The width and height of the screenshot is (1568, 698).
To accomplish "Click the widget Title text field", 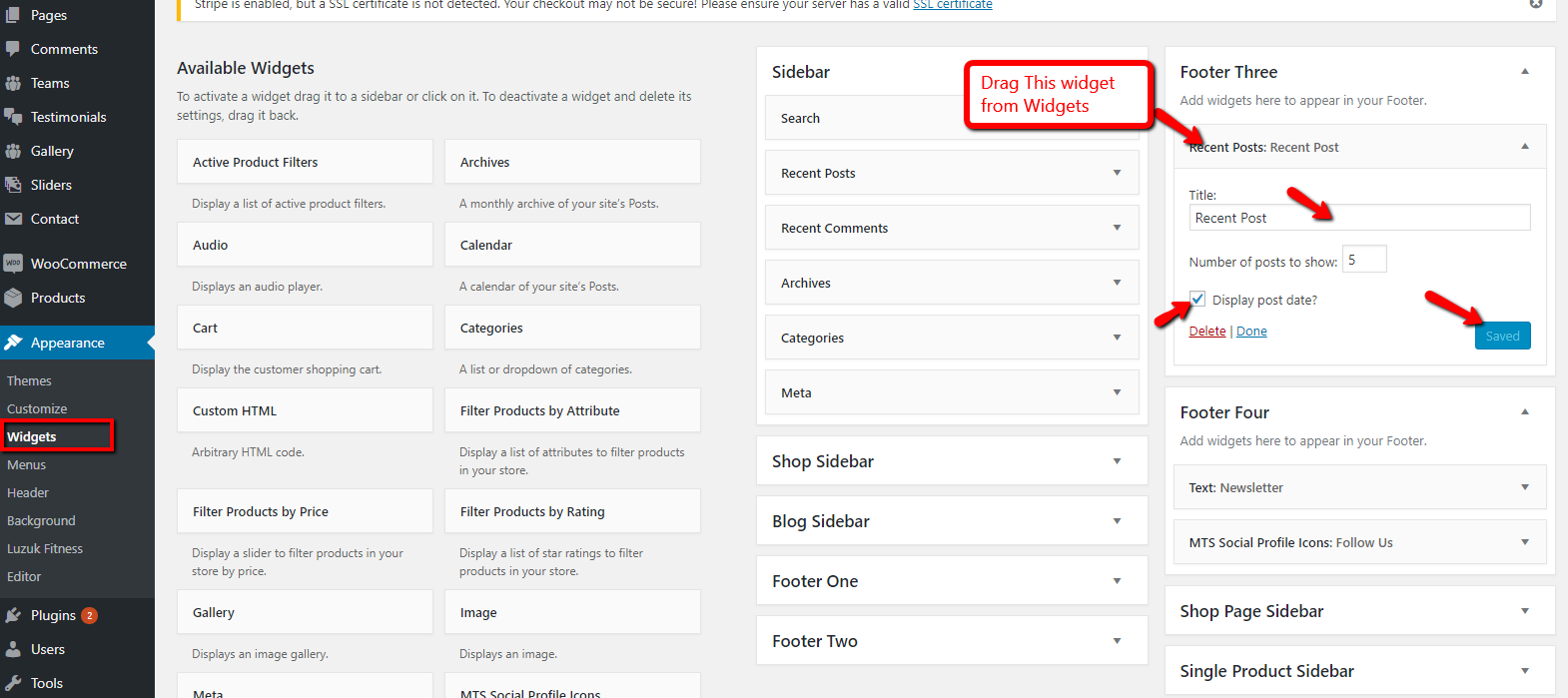I will (1358, 218).
